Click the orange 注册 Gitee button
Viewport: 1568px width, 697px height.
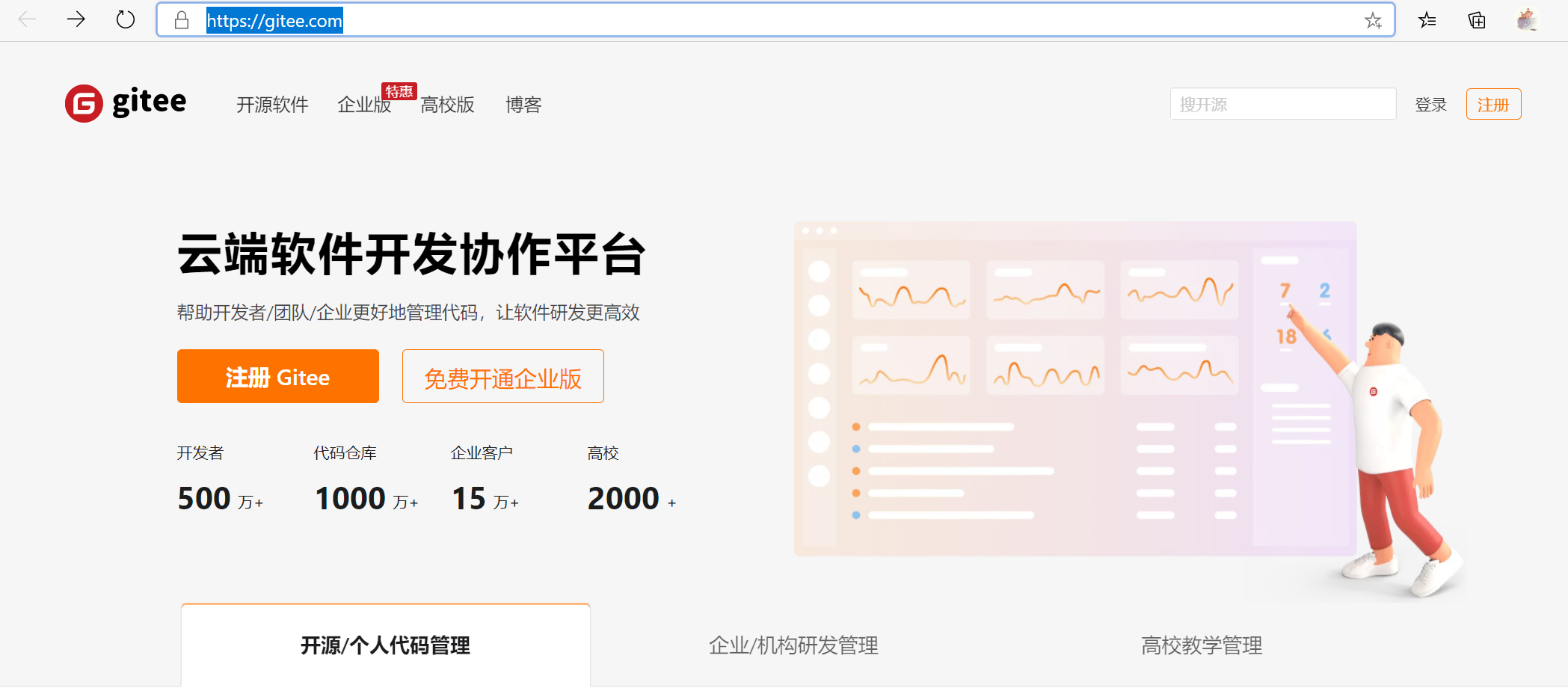[x=278, y=376]
